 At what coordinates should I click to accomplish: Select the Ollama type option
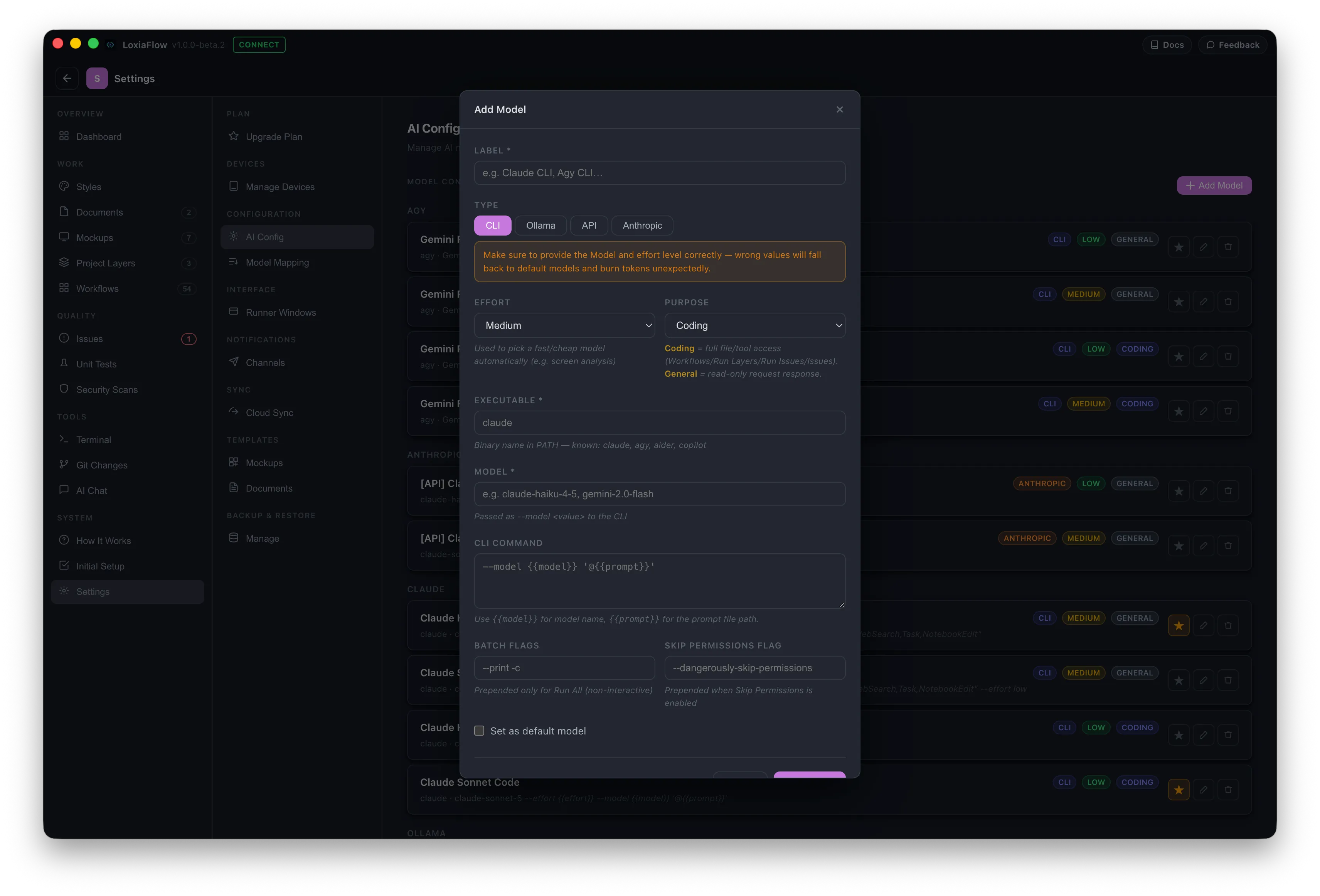click(540, 226)
